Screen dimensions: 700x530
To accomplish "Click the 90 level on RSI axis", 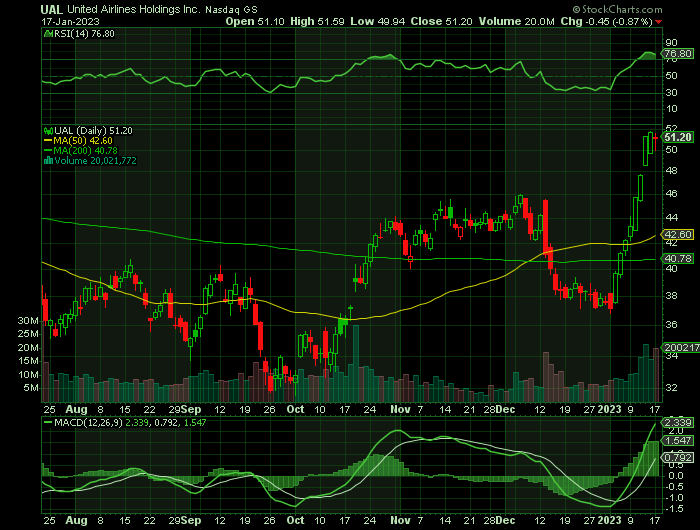I will point(671,43).
